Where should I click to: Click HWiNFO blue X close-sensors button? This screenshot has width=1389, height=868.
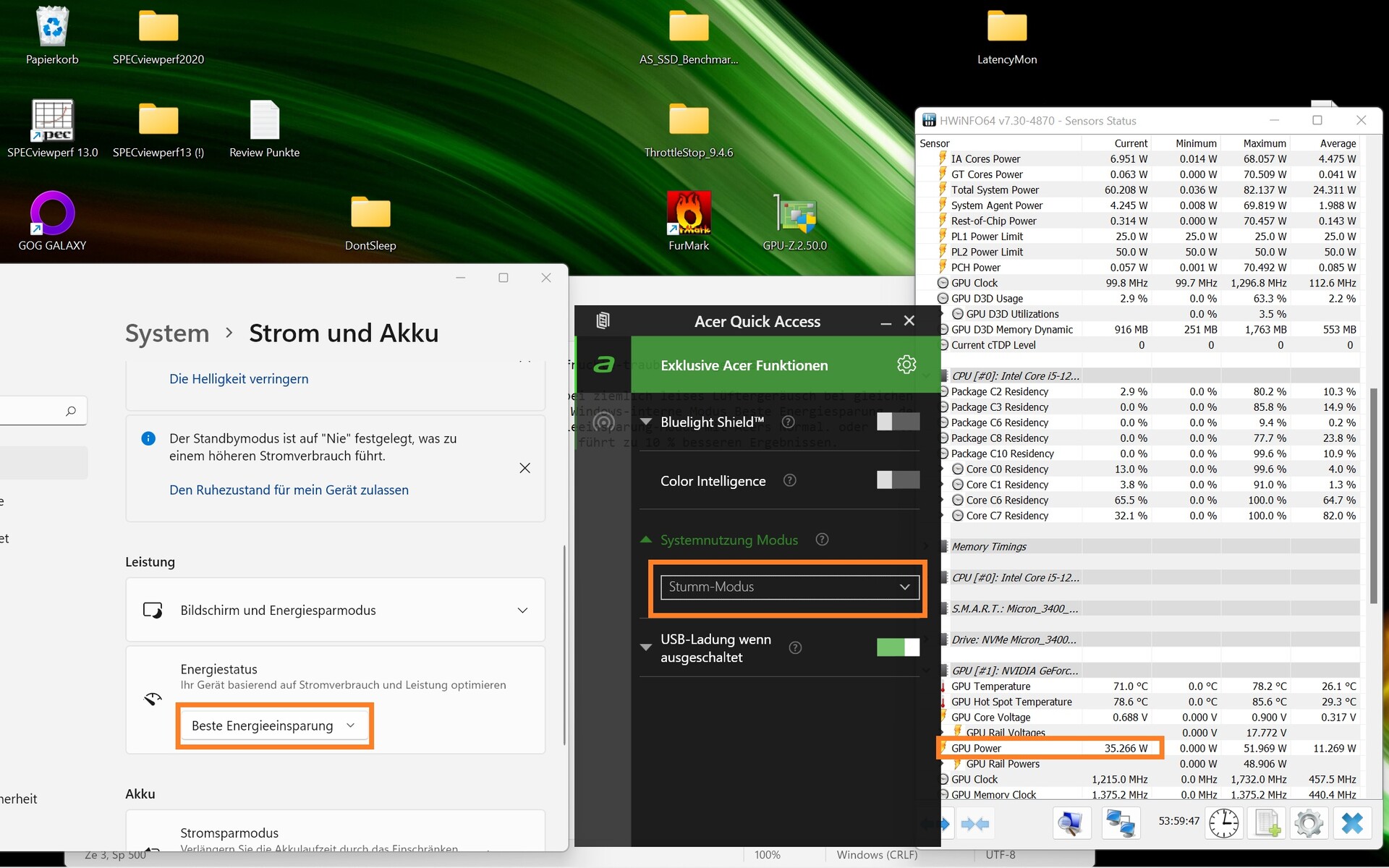(x=1351, y=823)
